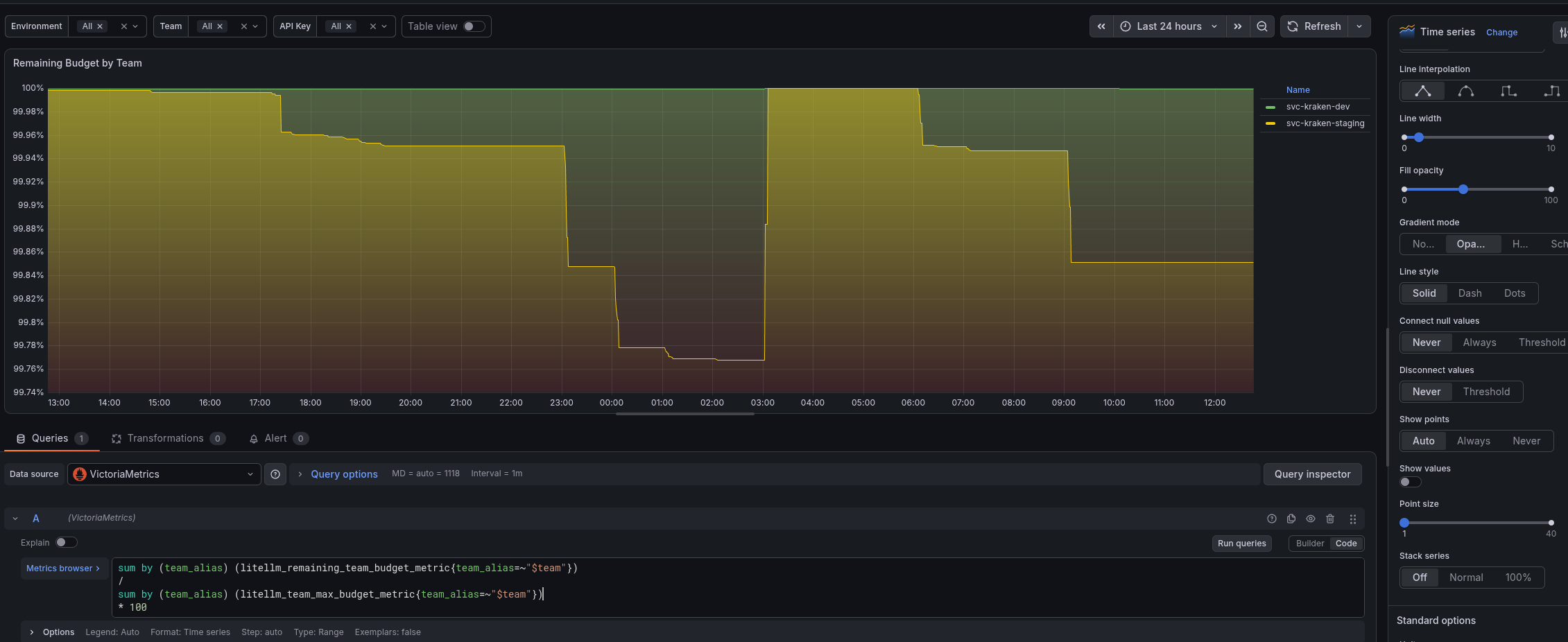Set Stack series to Normal
The height and width of the screenshot is (642, 1568).
1466,578
